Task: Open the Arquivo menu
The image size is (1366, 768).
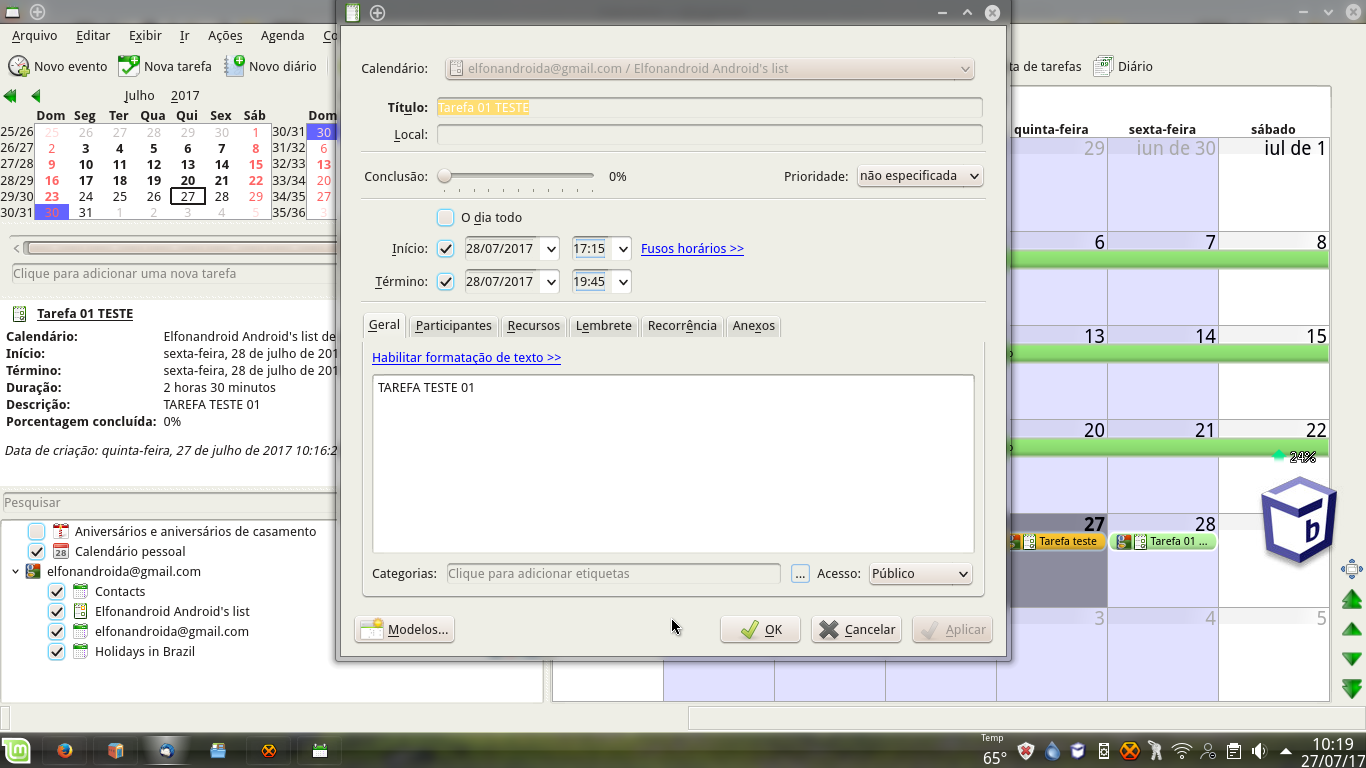Action: pyautogui.click(x=35, y=35)
